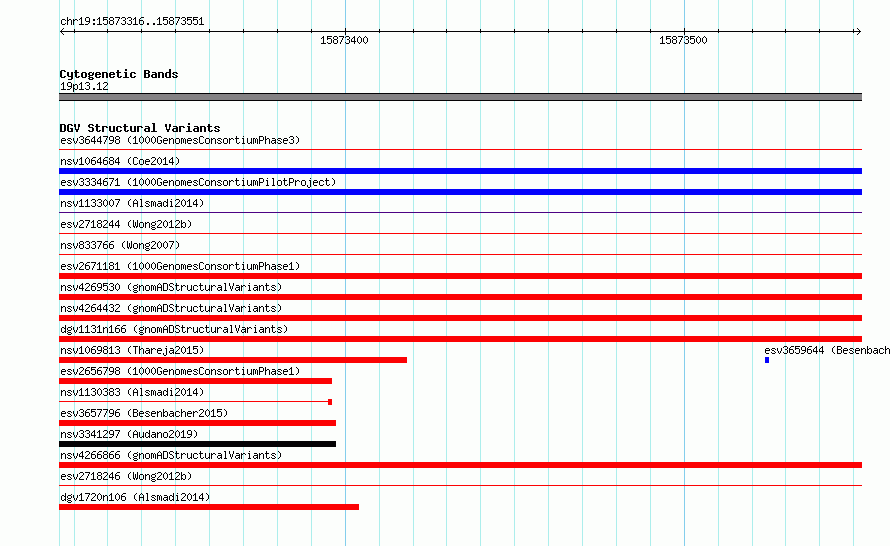Open variant label nsv3341297 (Audano2019)

coord(129,434)
